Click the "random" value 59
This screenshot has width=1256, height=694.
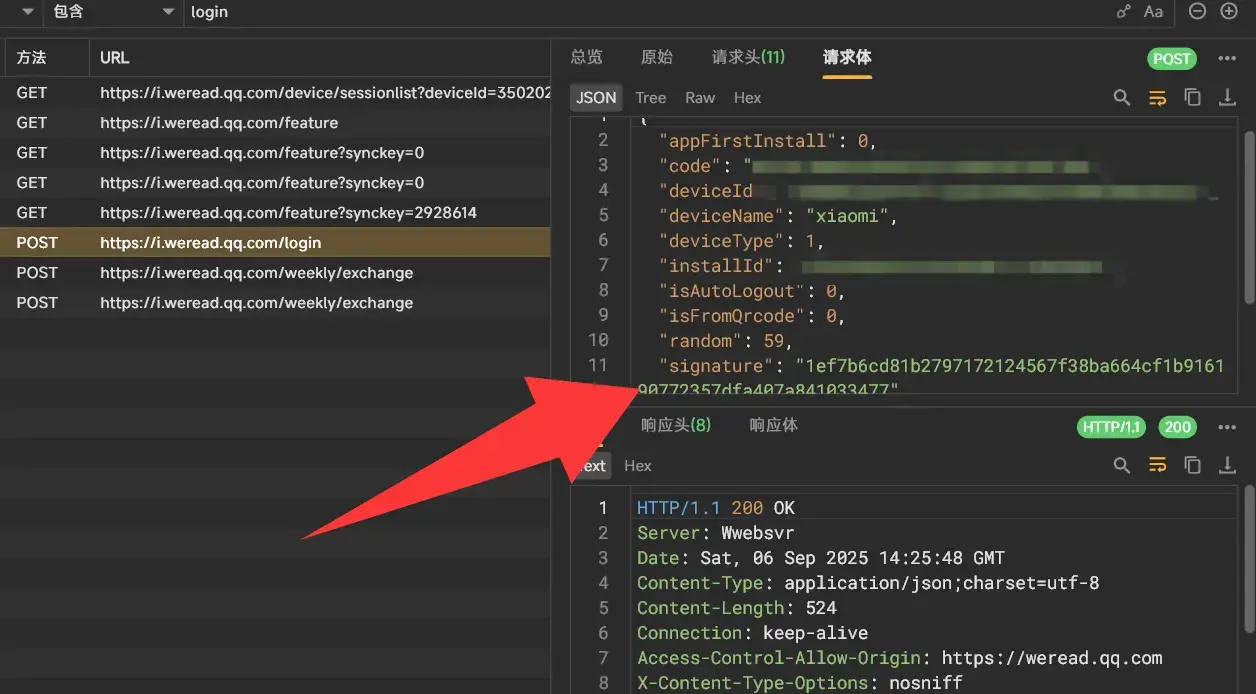click(773, 341)
